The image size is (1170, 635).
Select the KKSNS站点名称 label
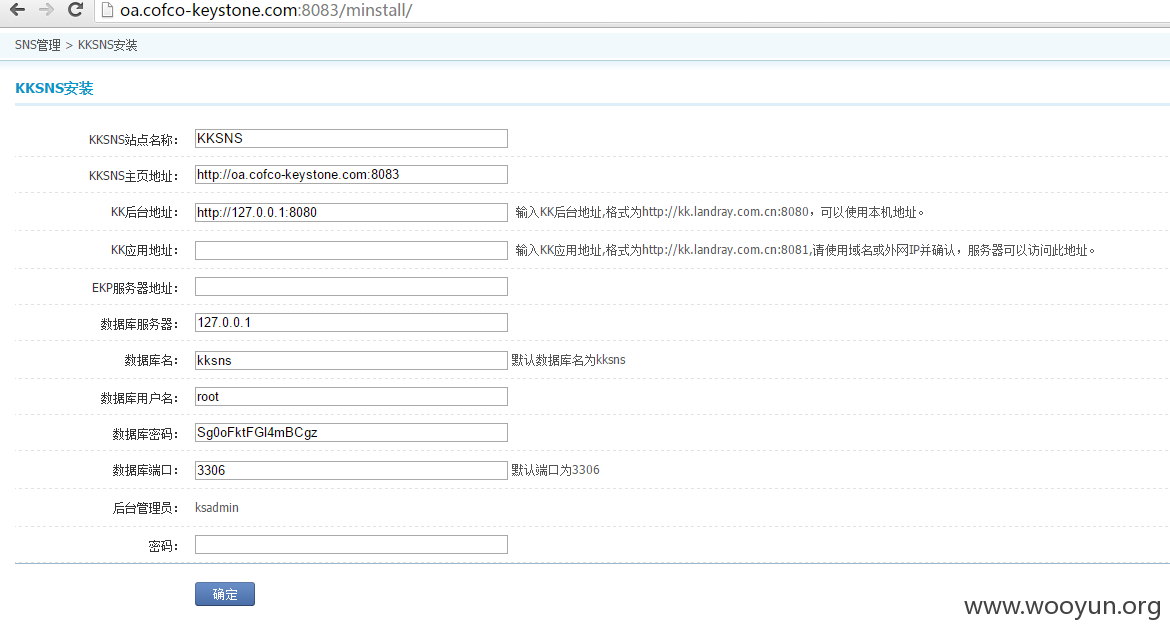(x=134, y=140)
